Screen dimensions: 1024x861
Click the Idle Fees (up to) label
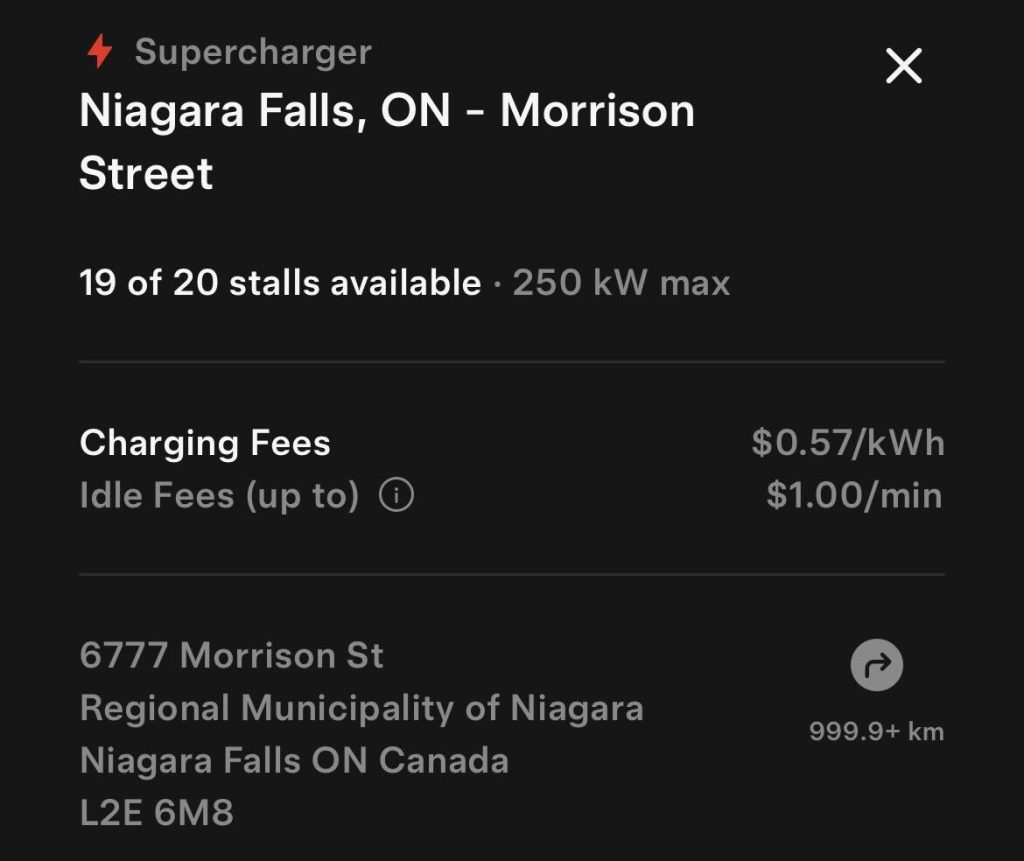219,495
